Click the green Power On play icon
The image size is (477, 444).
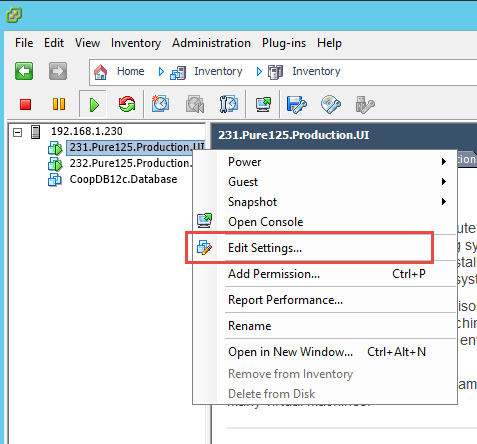click(x=94, y=105)
